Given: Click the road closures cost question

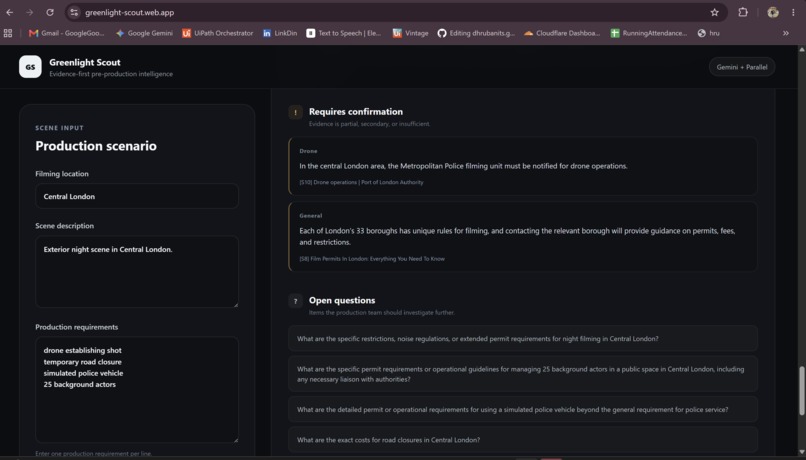Looking at the screenshot, I should [x=523, y=440].
